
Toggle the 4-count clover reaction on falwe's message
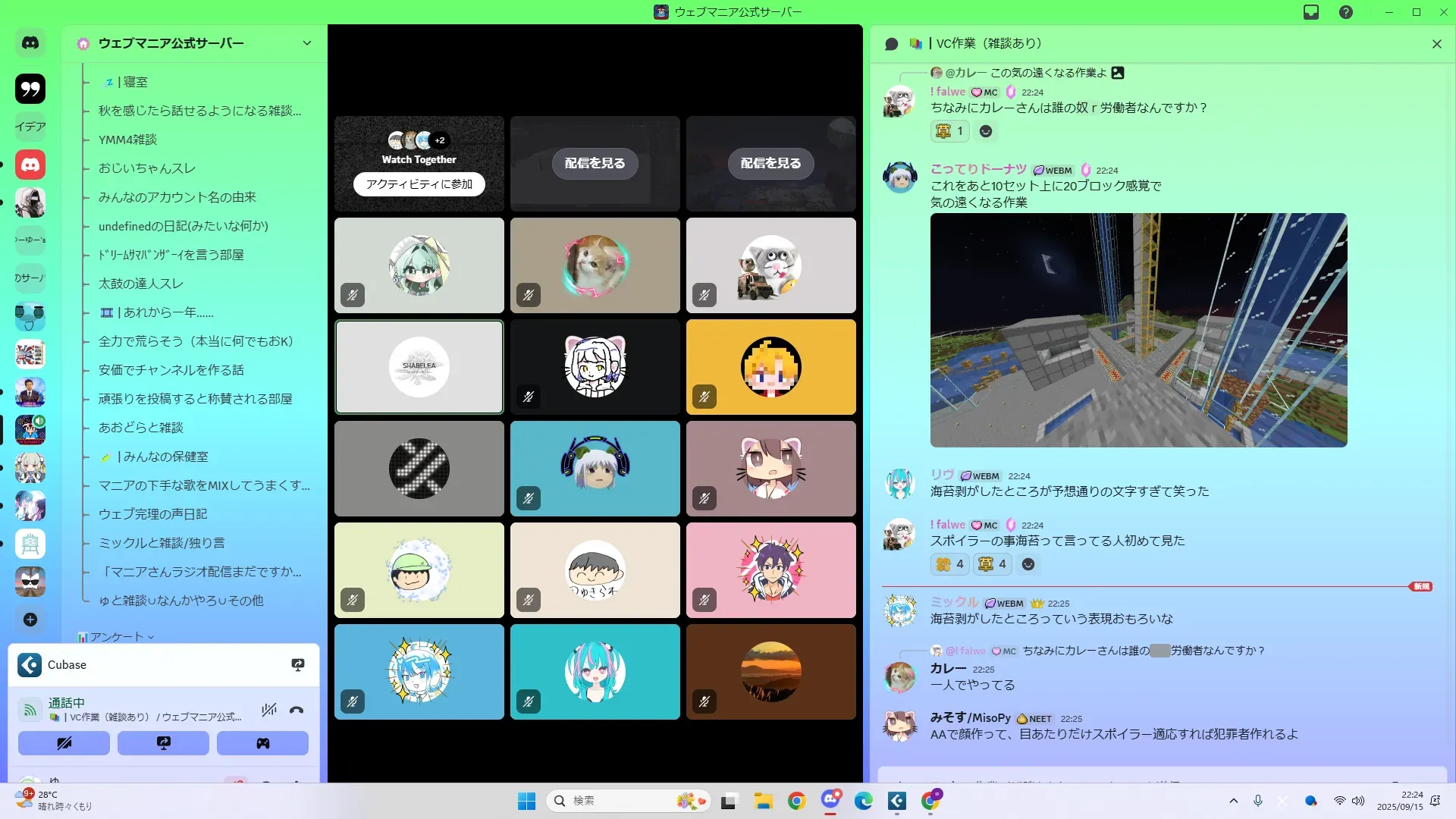(x=949, y=564)
